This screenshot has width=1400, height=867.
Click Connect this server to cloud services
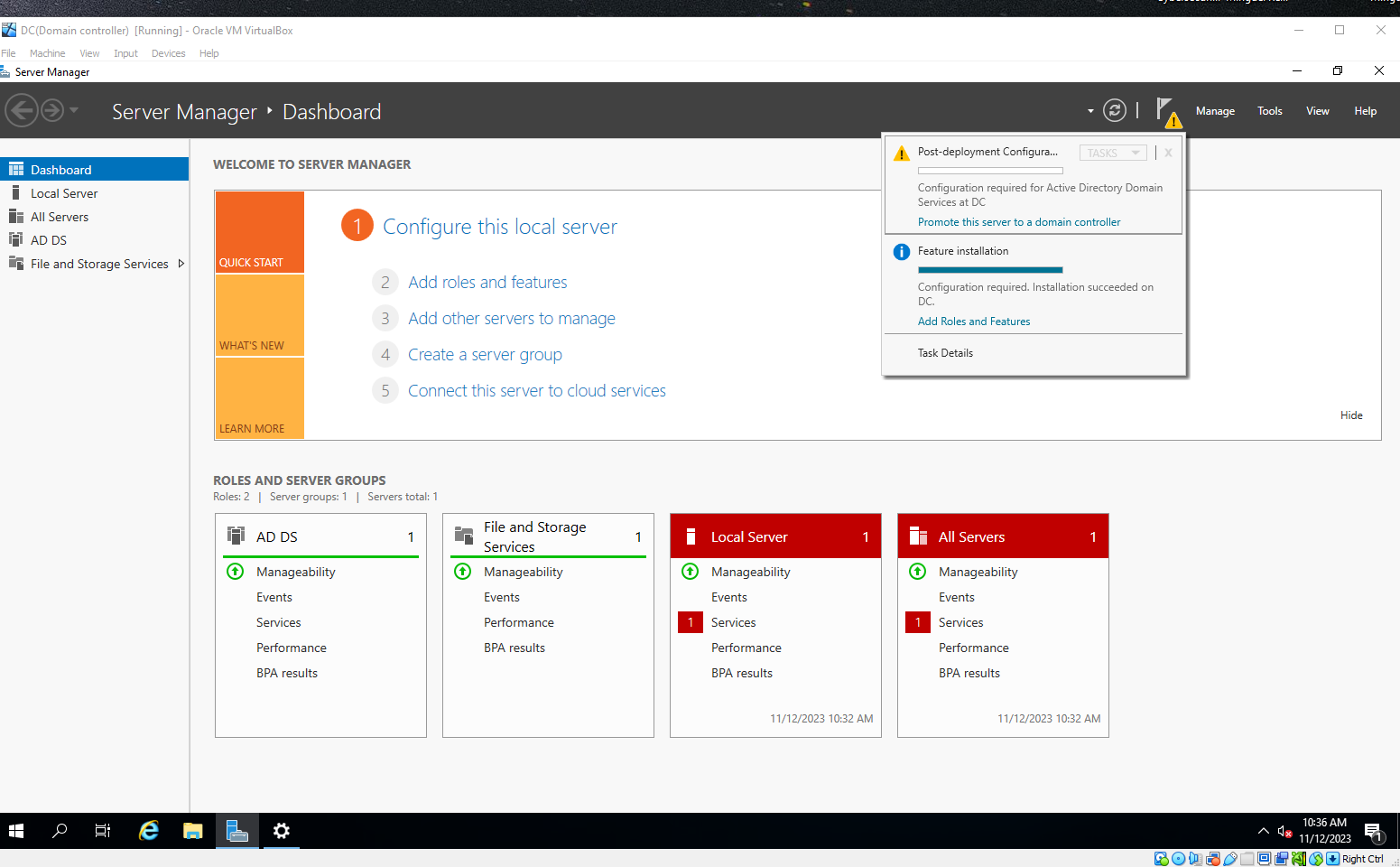coord(537,391)
